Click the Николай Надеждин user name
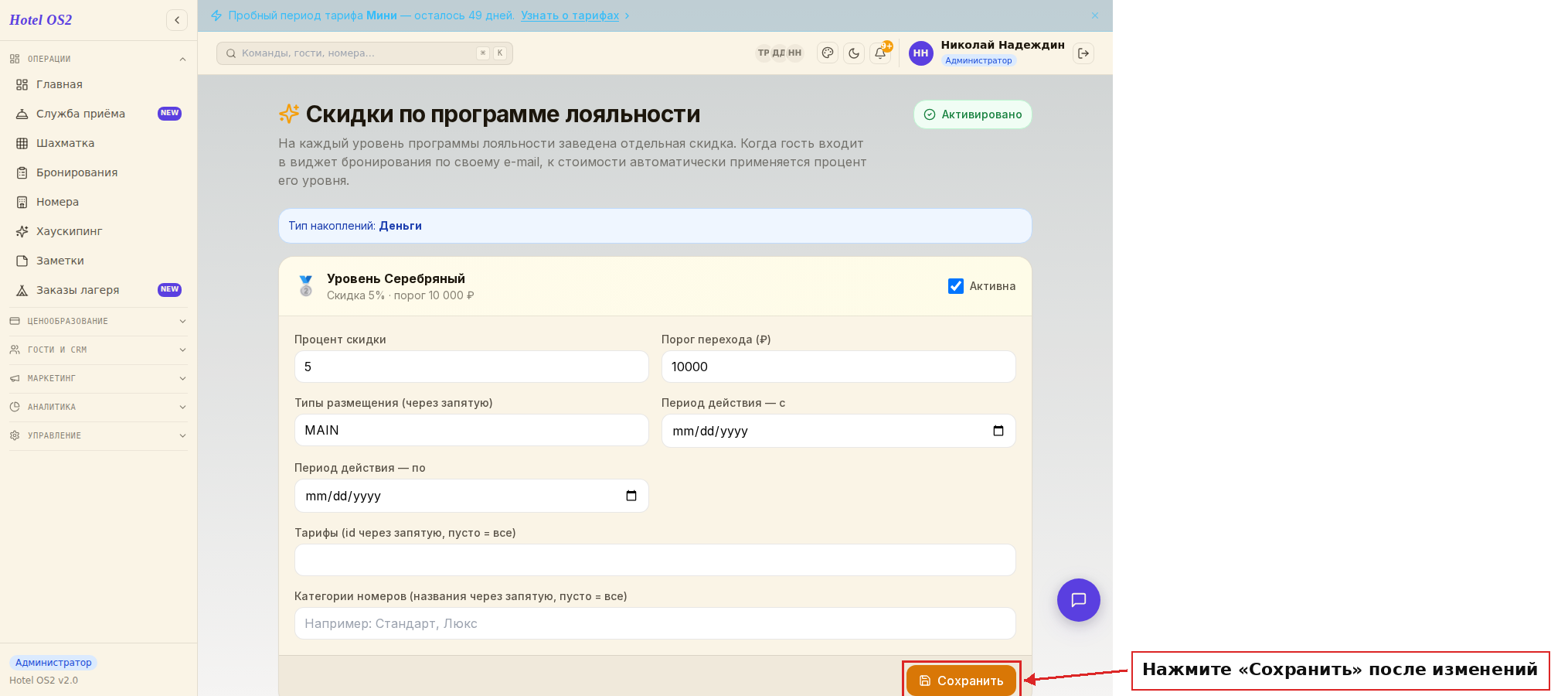1568x696 pixels. [1002, 45]
